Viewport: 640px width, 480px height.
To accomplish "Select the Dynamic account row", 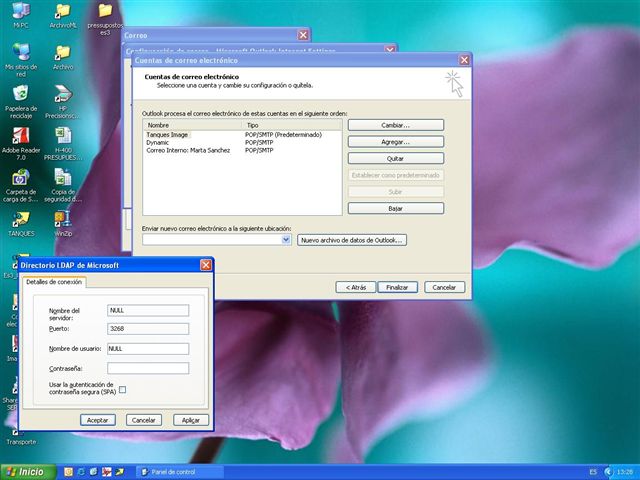I will tap(242, 142).
